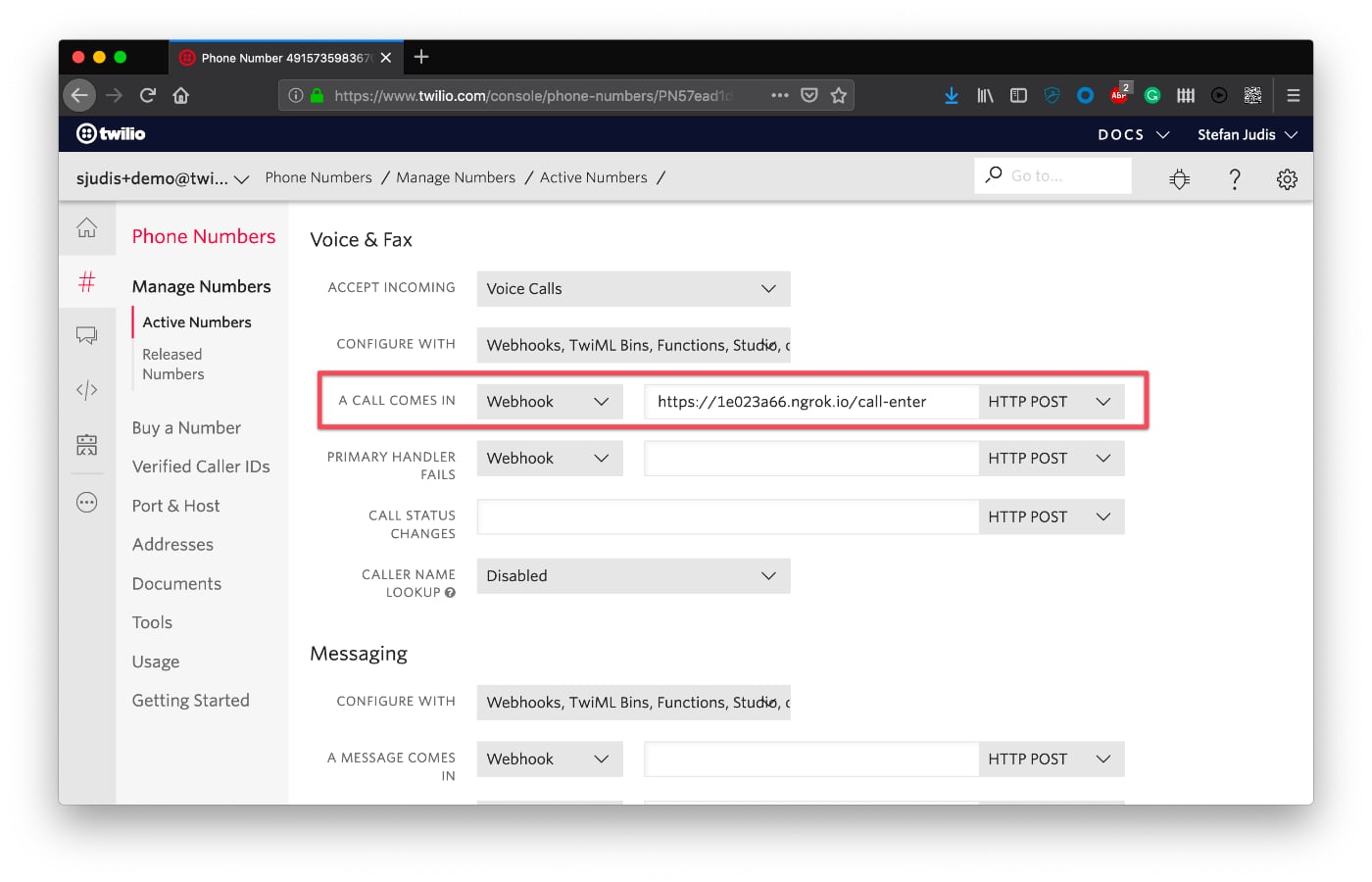Change HTTP POST for call-enter URL
Image resolution: width=1372 pixels, height=882 pixels.
1052,402
